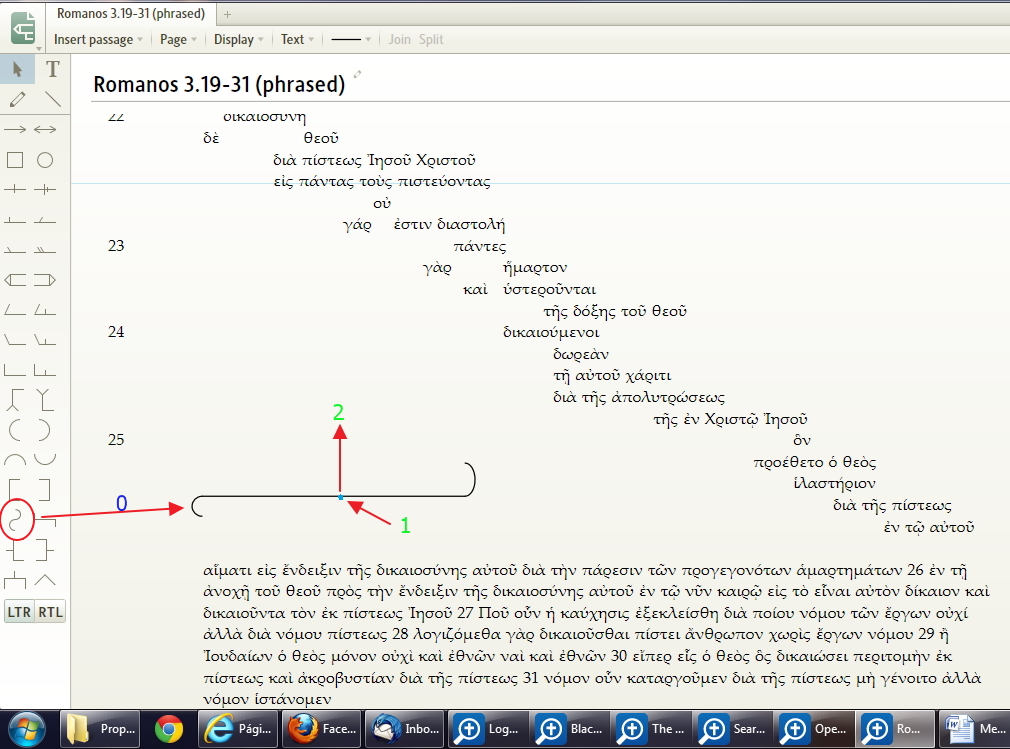Screen dimensions: 1010x749
Task: Select the arrow pointer tool
Action: coord(17,69)
